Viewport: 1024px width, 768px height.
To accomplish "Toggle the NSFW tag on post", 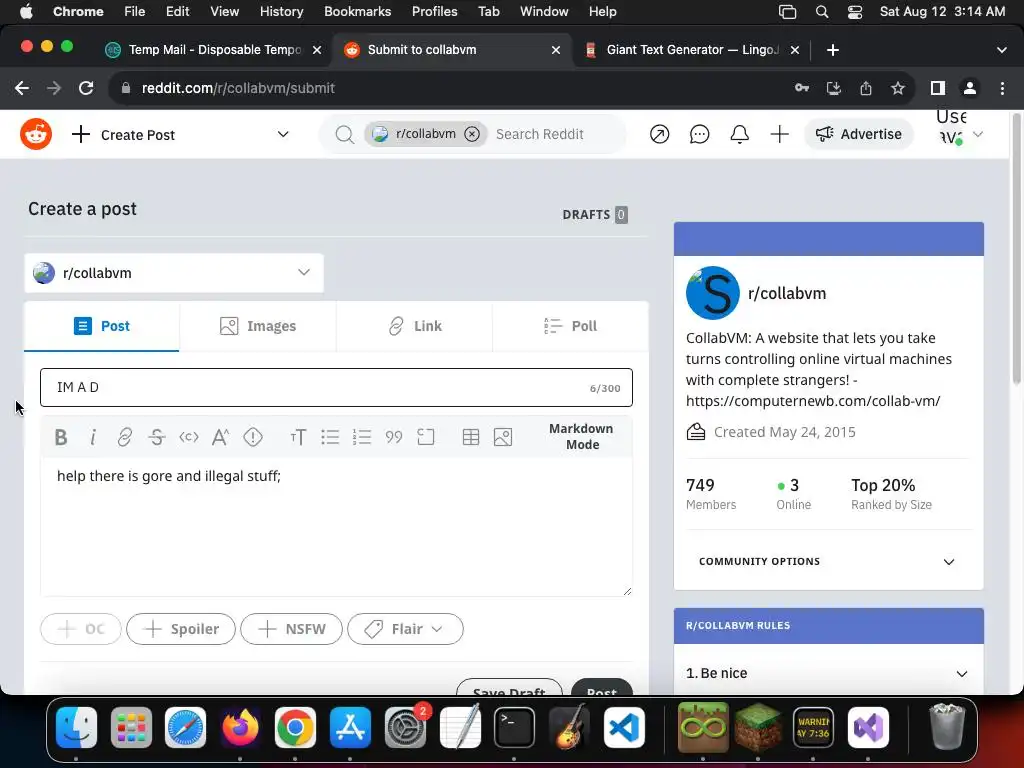I will (x=291, y=629).
